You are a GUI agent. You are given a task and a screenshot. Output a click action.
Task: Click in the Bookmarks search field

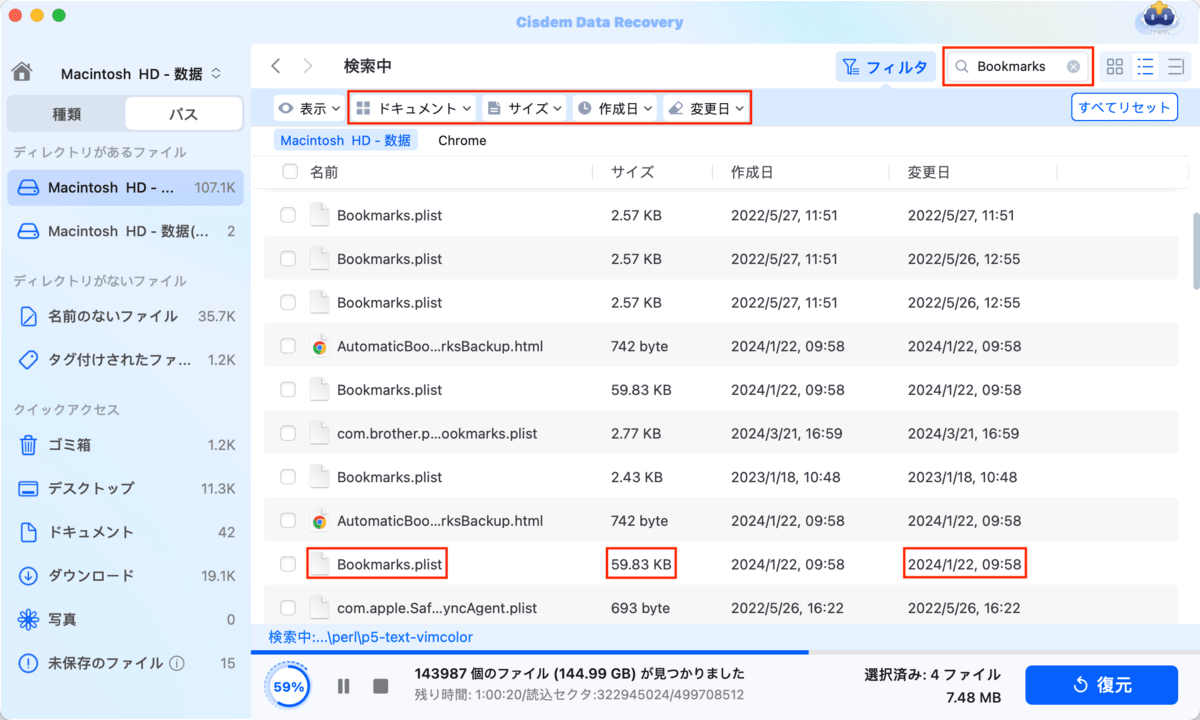pyautogui.click(x=1018, y=67)
